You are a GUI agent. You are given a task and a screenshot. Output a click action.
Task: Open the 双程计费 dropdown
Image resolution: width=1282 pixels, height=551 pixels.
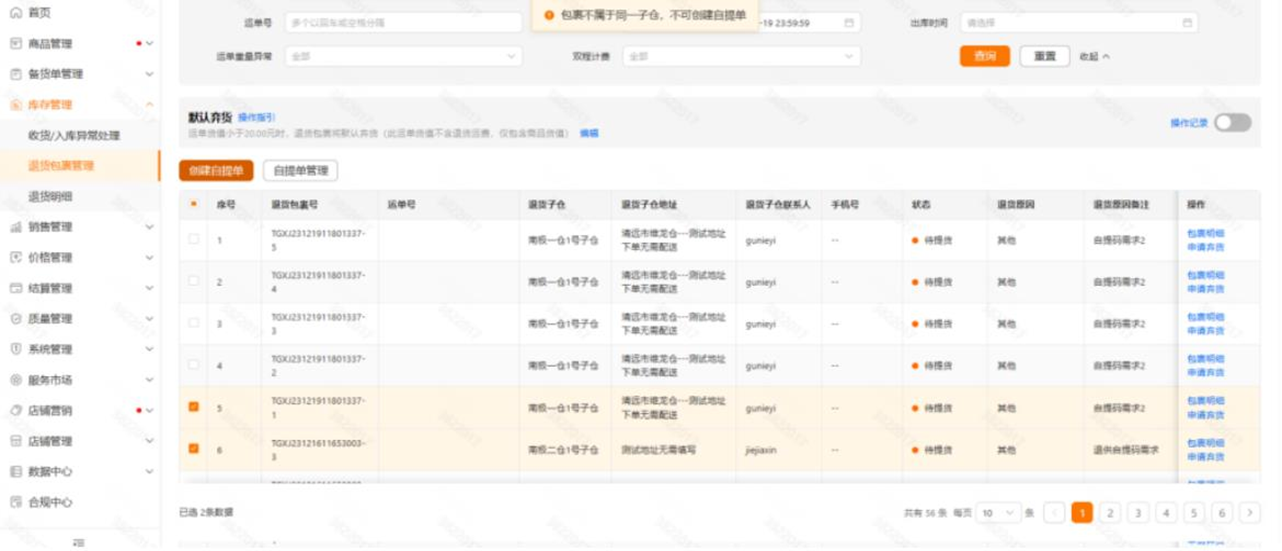point(740,57)
